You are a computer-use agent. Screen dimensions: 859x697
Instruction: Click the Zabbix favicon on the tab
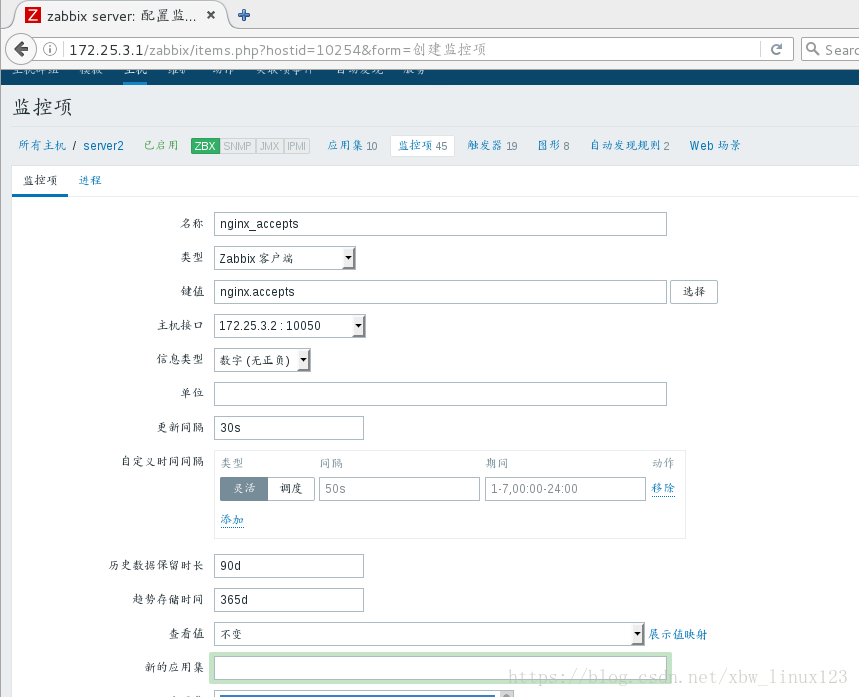pyautogui.click(x=33, y=15)
